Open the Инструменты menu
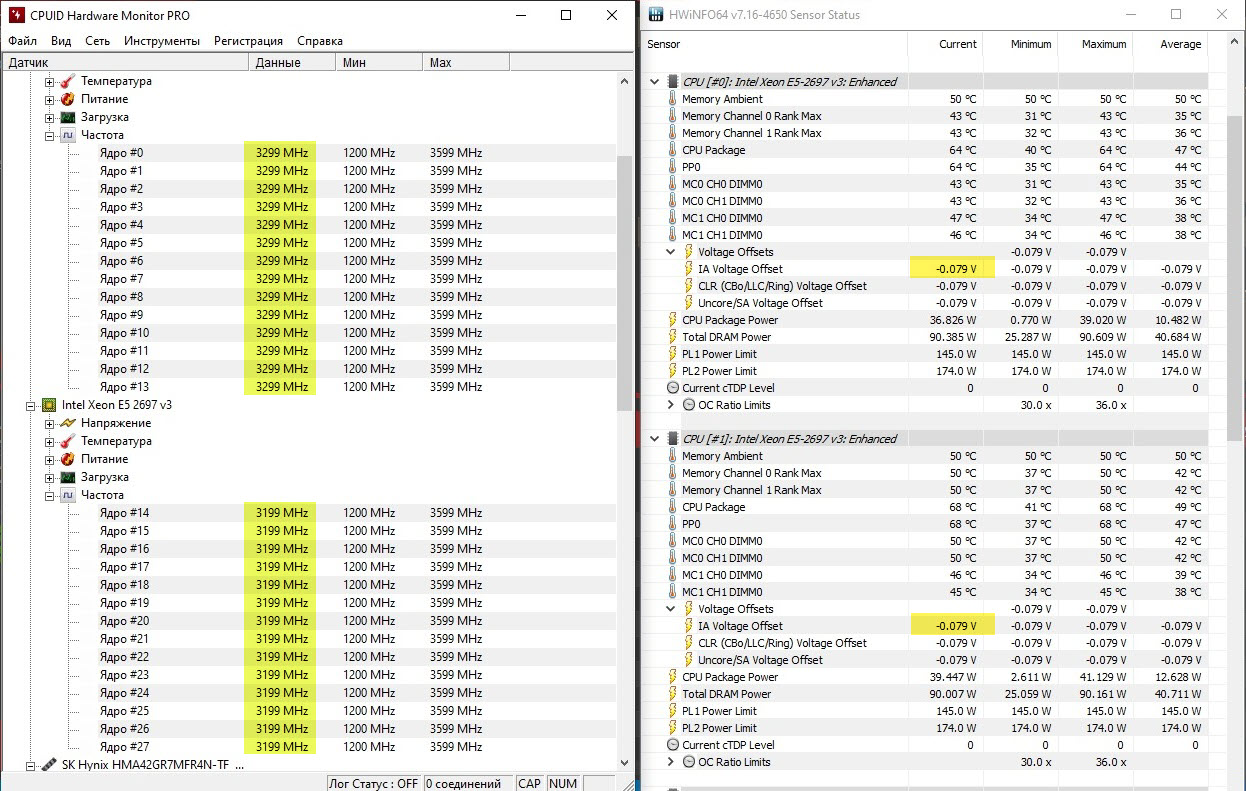The image size is (1246, 791). (163, 41)
